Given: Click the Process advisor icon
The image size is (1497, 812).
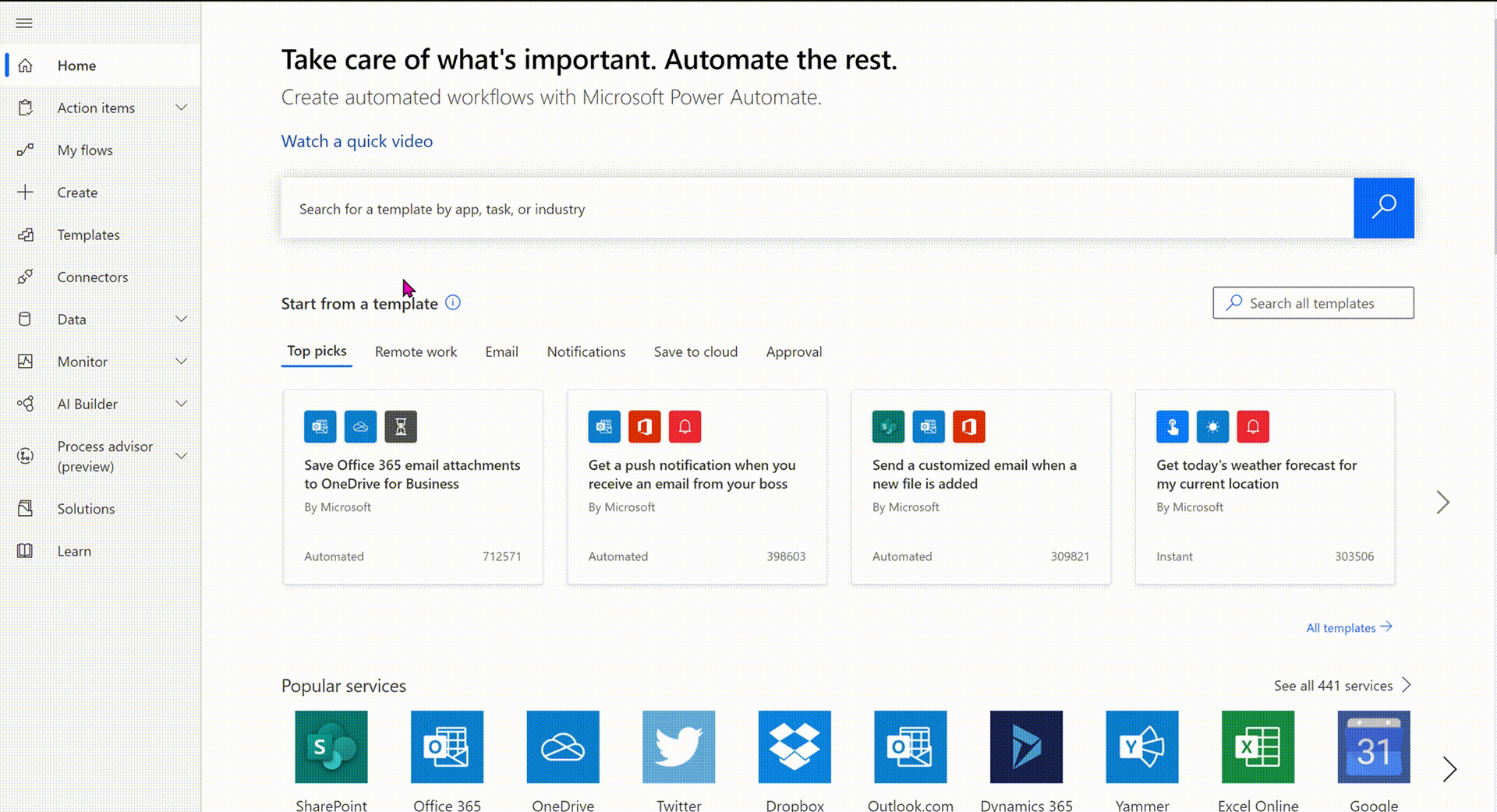Looking at the screenshot, I should coord(25,456).
